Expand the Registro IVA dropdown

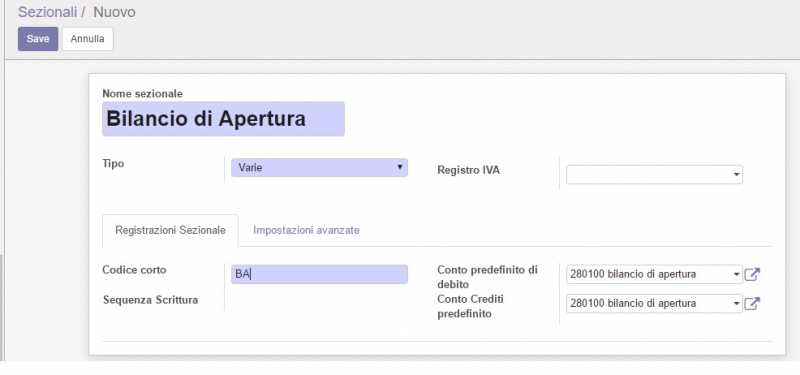point(737,174)
